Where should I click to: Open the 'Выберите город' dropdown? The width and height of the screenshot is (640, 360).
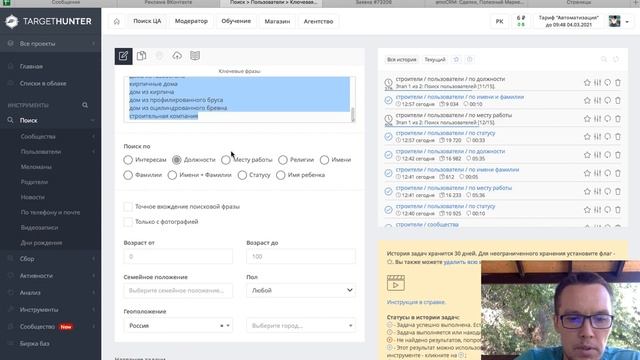301,326
